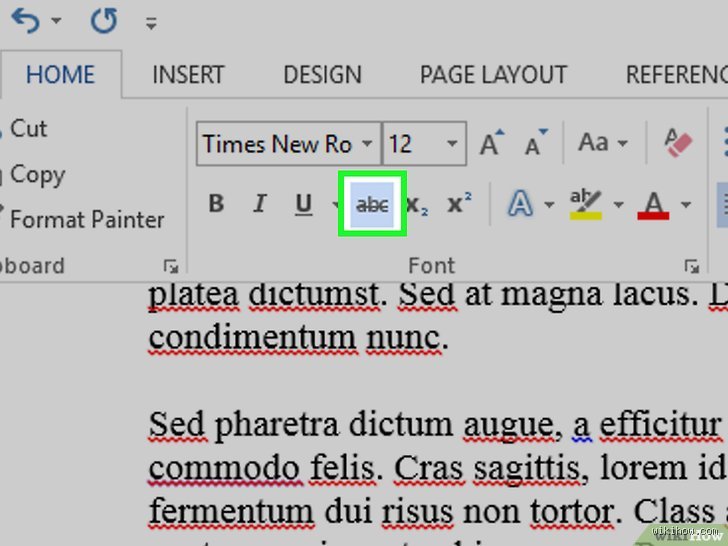Click the word 'condimentum' in document
This screenshot has width=728, height=546.
pyautogui.click(x=253, y=338)
